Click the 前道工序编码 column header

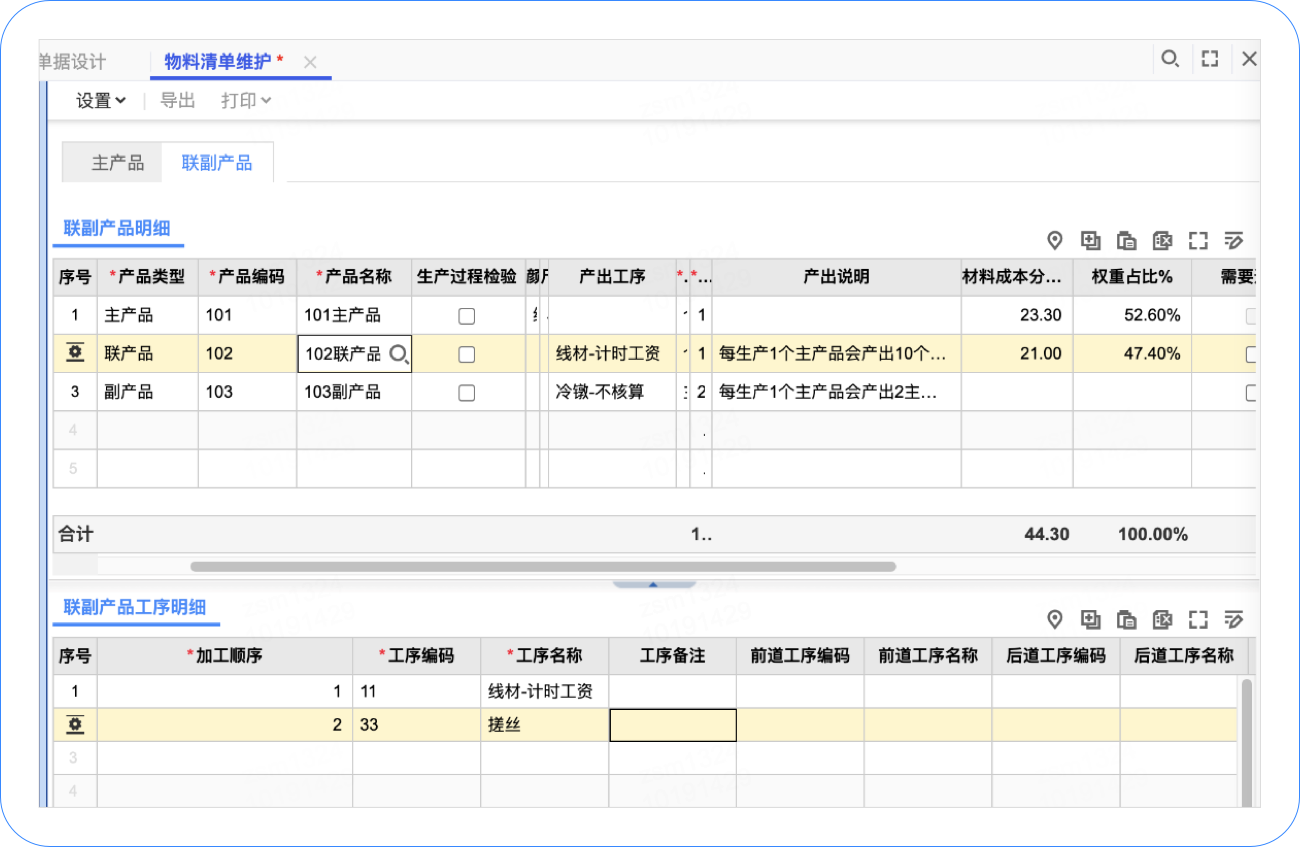[800, 656]
